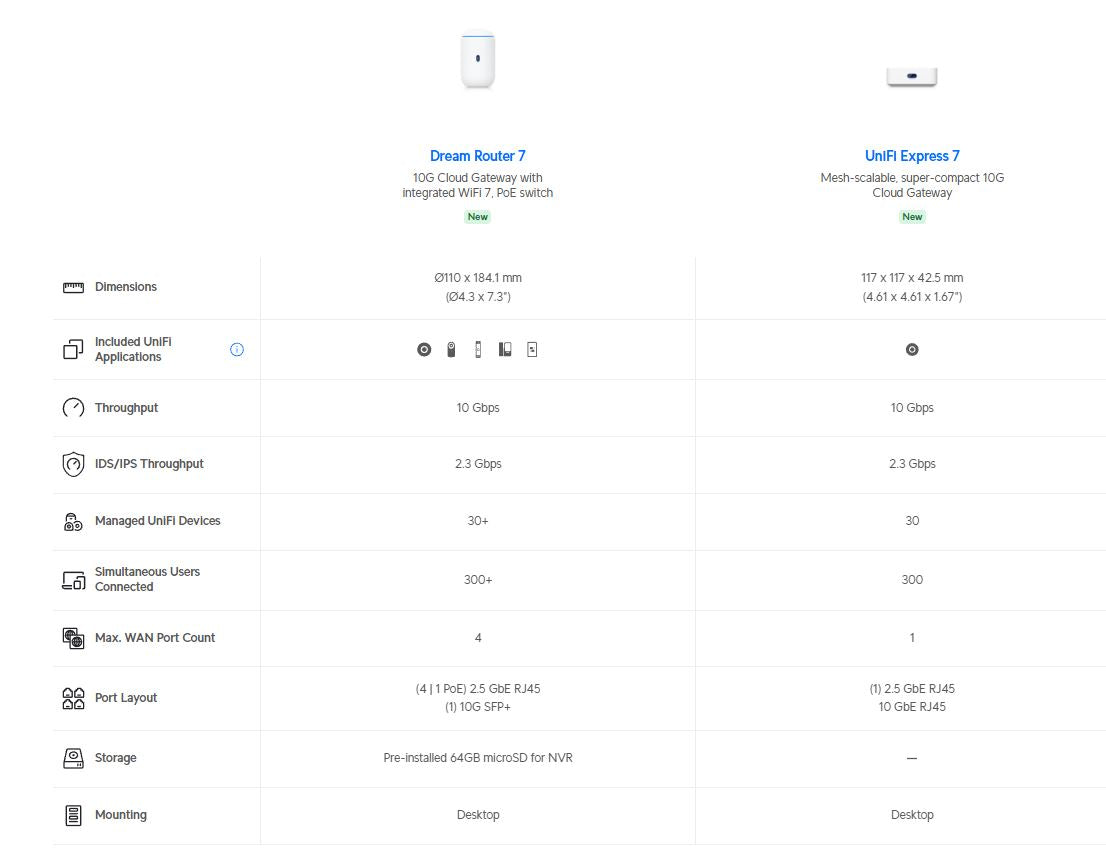Click the New badge under UniFi Express 7
1106x862 pixels.
click(912, 217)
